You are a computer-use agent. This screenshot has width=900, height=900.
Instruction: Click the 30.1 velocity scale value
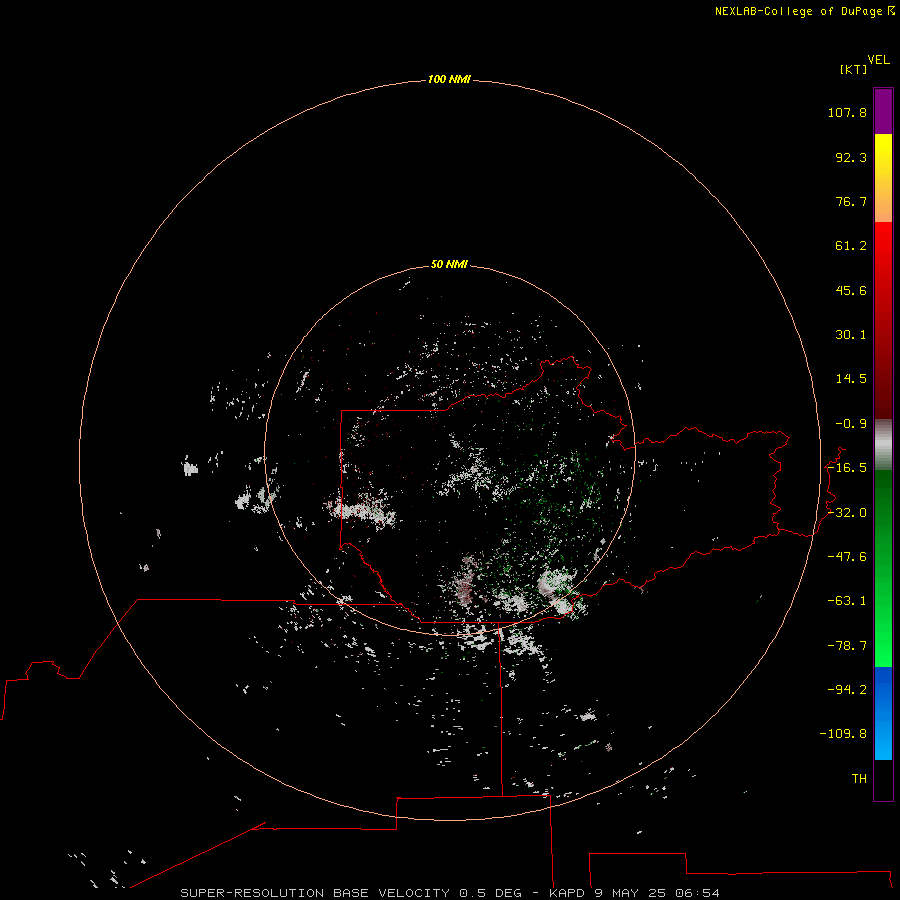[851, 335]
